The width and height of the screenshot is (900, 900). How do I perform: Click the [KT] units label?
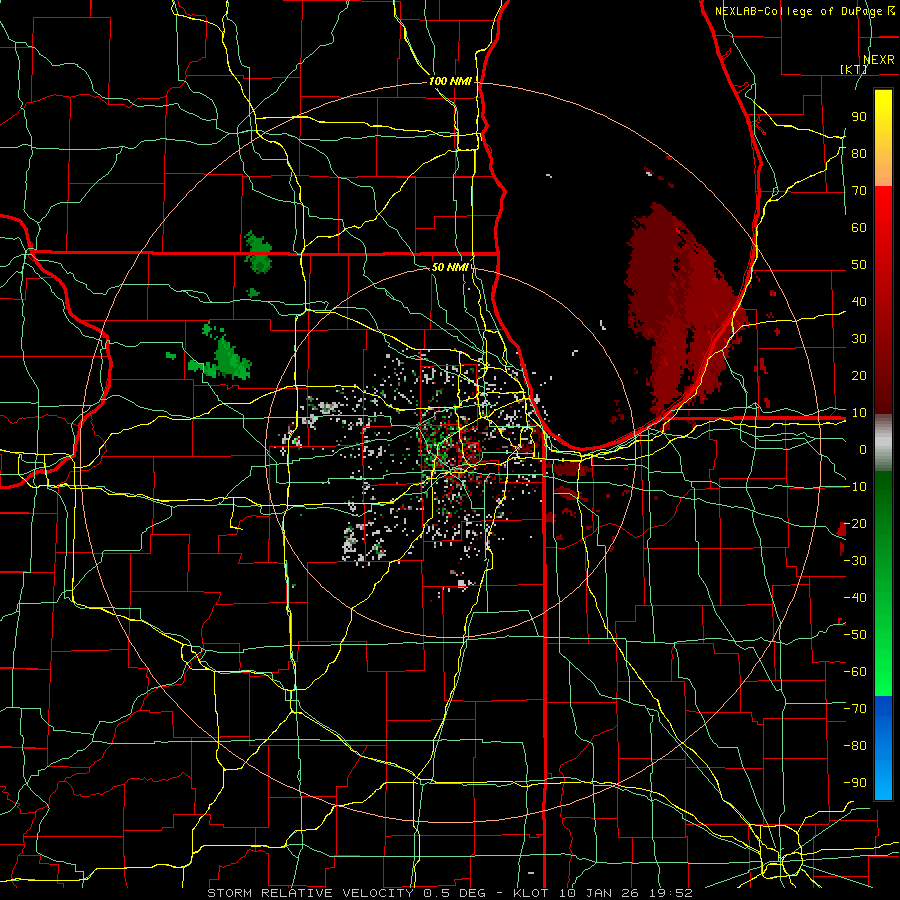tap(854, 69)
